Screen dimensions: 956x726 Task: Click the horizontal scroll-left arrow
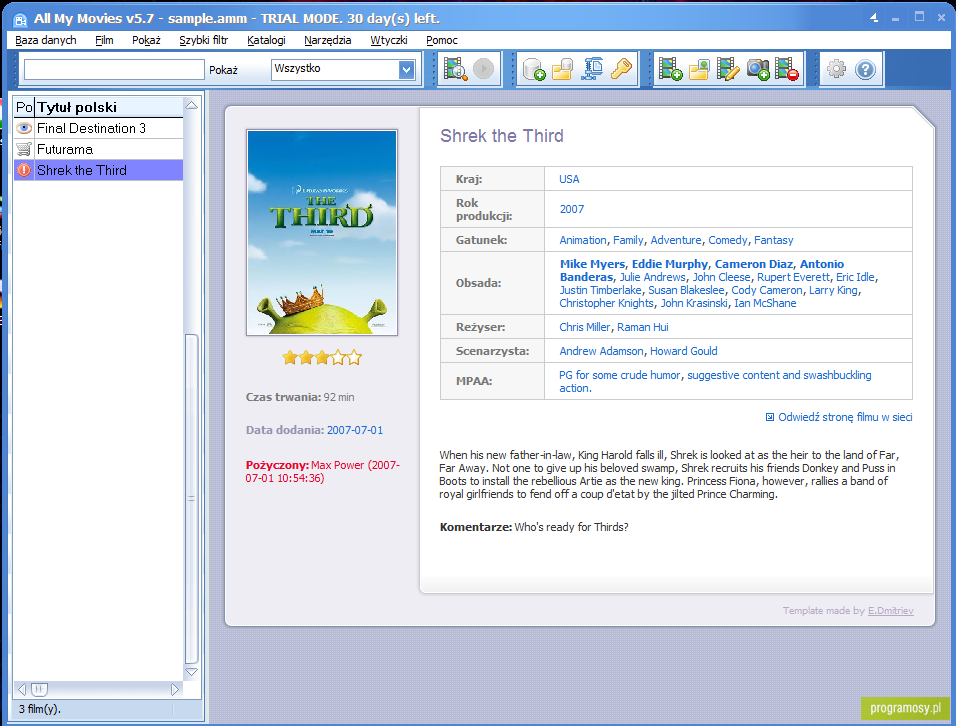[x=22, y=689]
